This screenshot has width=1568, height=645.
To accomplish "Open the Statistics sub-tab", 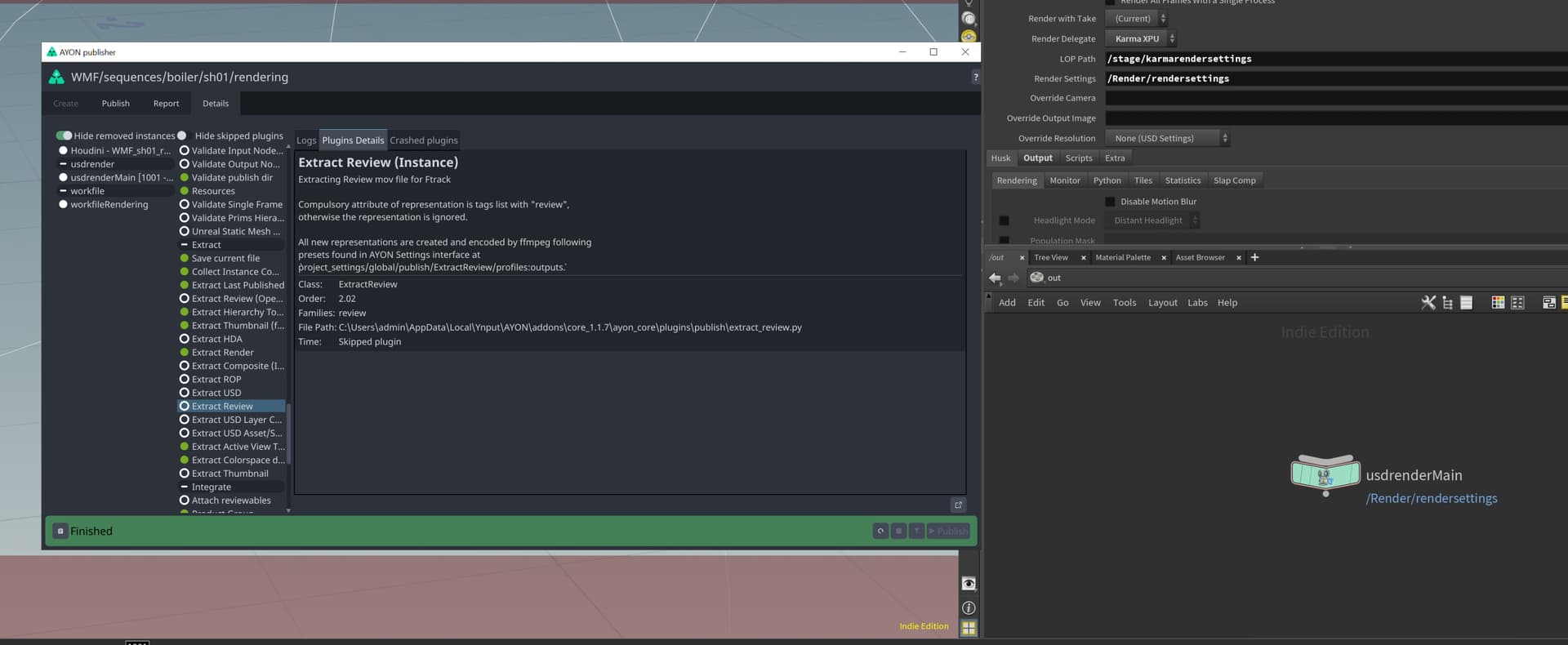I will point(1183,180).
